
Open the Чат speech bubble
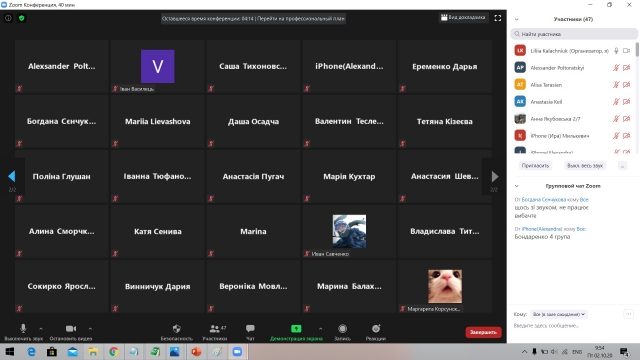point(250,329)
